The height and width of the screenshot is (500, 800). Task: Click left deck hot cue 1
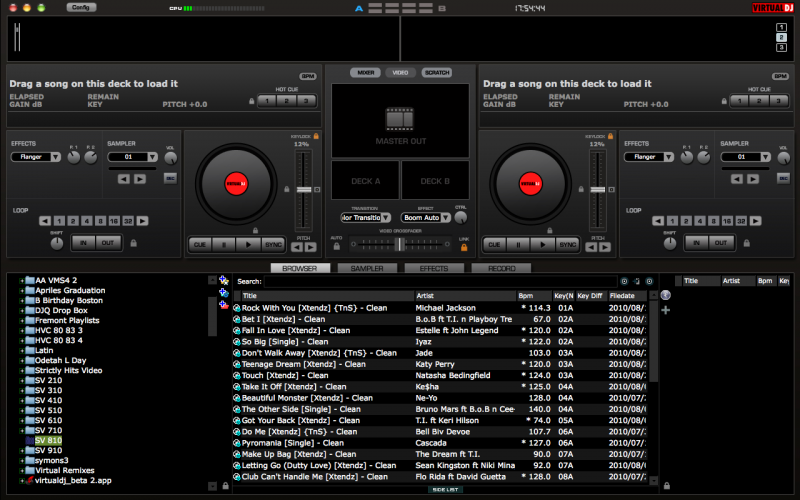pos(267,101)
